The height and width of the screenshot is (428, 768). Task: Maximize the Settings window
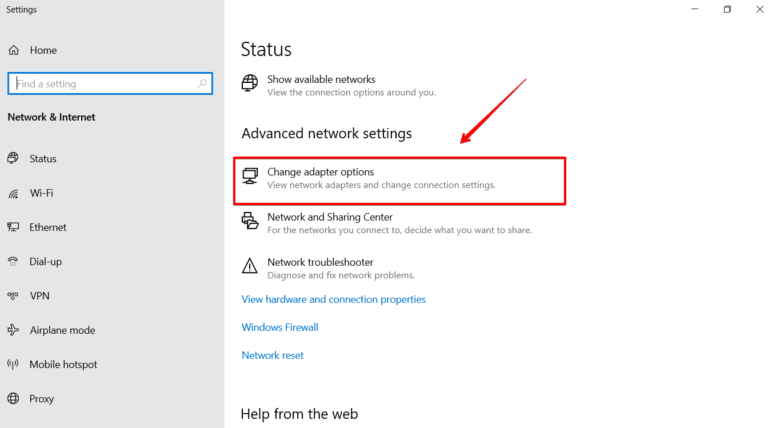click(727, 9)
